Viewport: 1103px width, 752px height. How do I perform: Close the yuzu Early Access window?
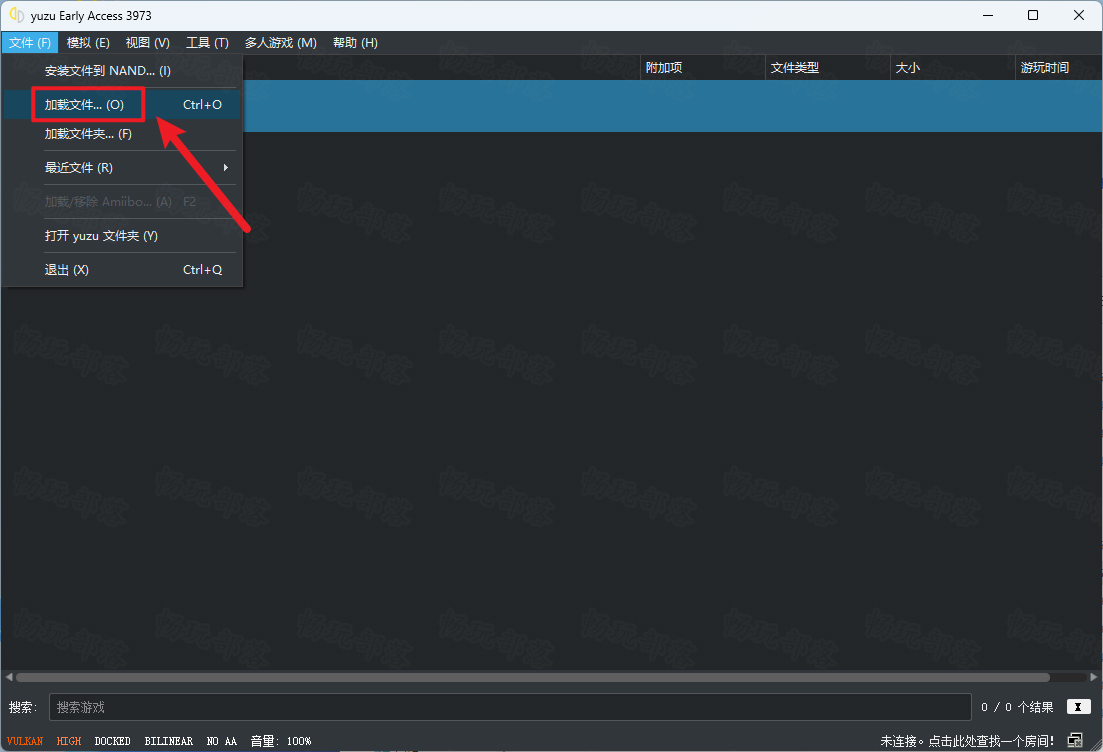click(1078, 15)
